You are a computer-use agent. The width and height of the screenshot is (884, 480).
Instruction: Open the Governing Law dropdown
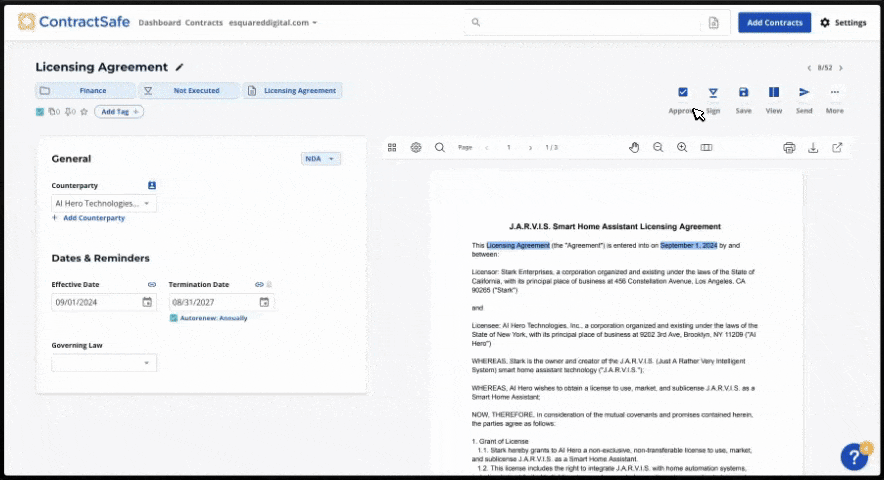point(104,363)
